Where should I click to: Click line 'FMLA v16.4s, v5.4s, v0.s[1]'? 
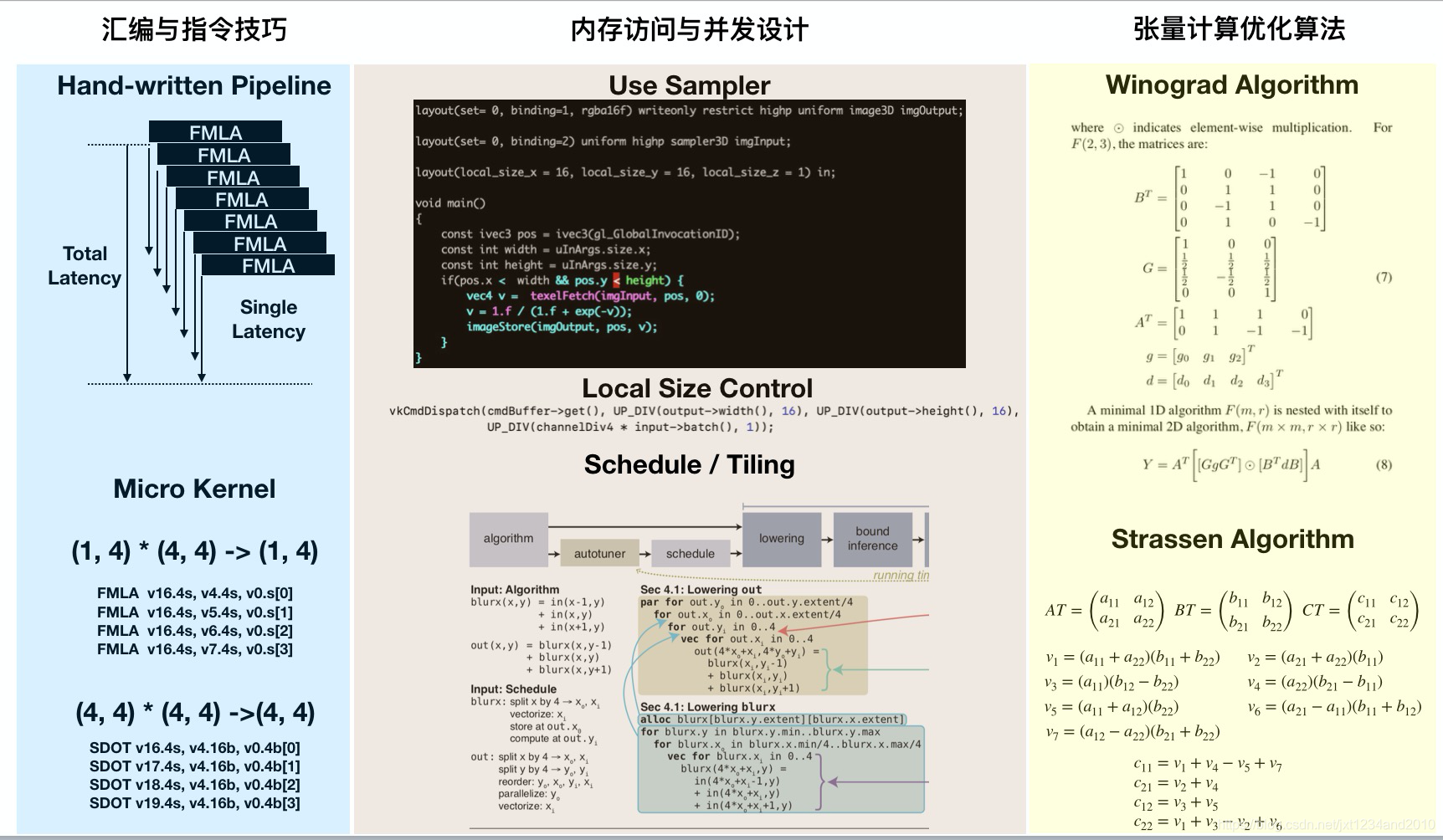point(195,612)
